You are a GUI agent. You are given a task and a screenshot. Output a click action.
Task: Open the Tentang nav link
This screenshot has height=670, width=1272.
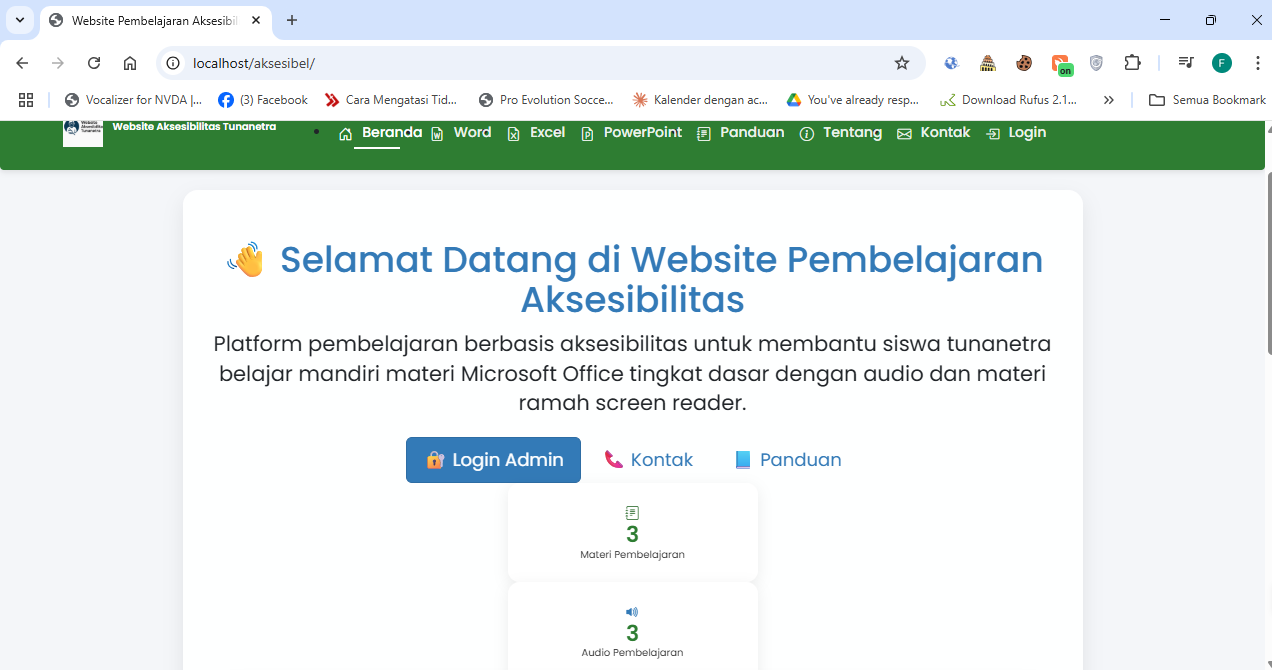pyautogui.click(x=841, y=133)
